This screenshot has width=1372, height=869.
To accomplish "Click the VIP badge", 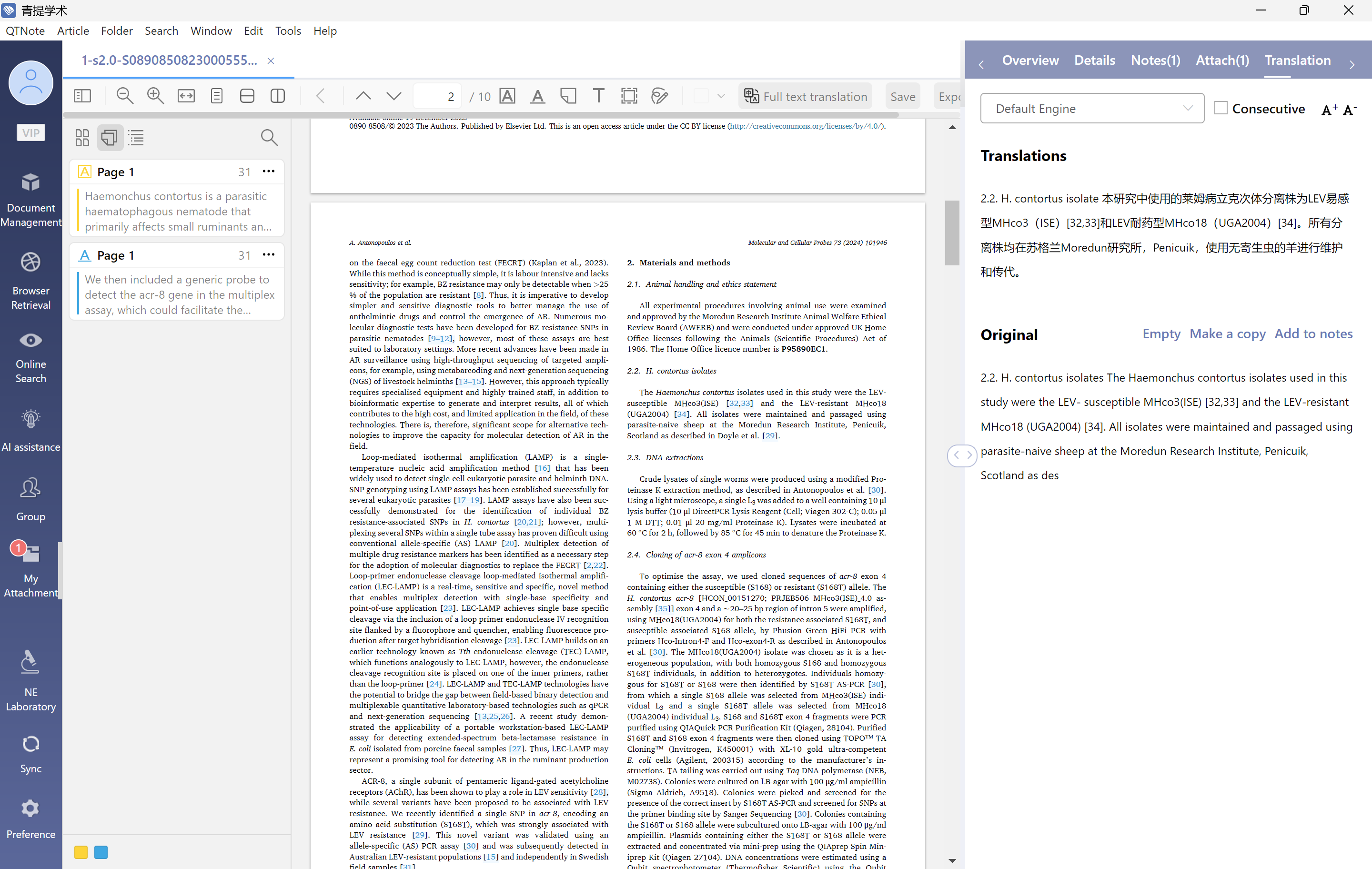I will (x=31, y=133).
